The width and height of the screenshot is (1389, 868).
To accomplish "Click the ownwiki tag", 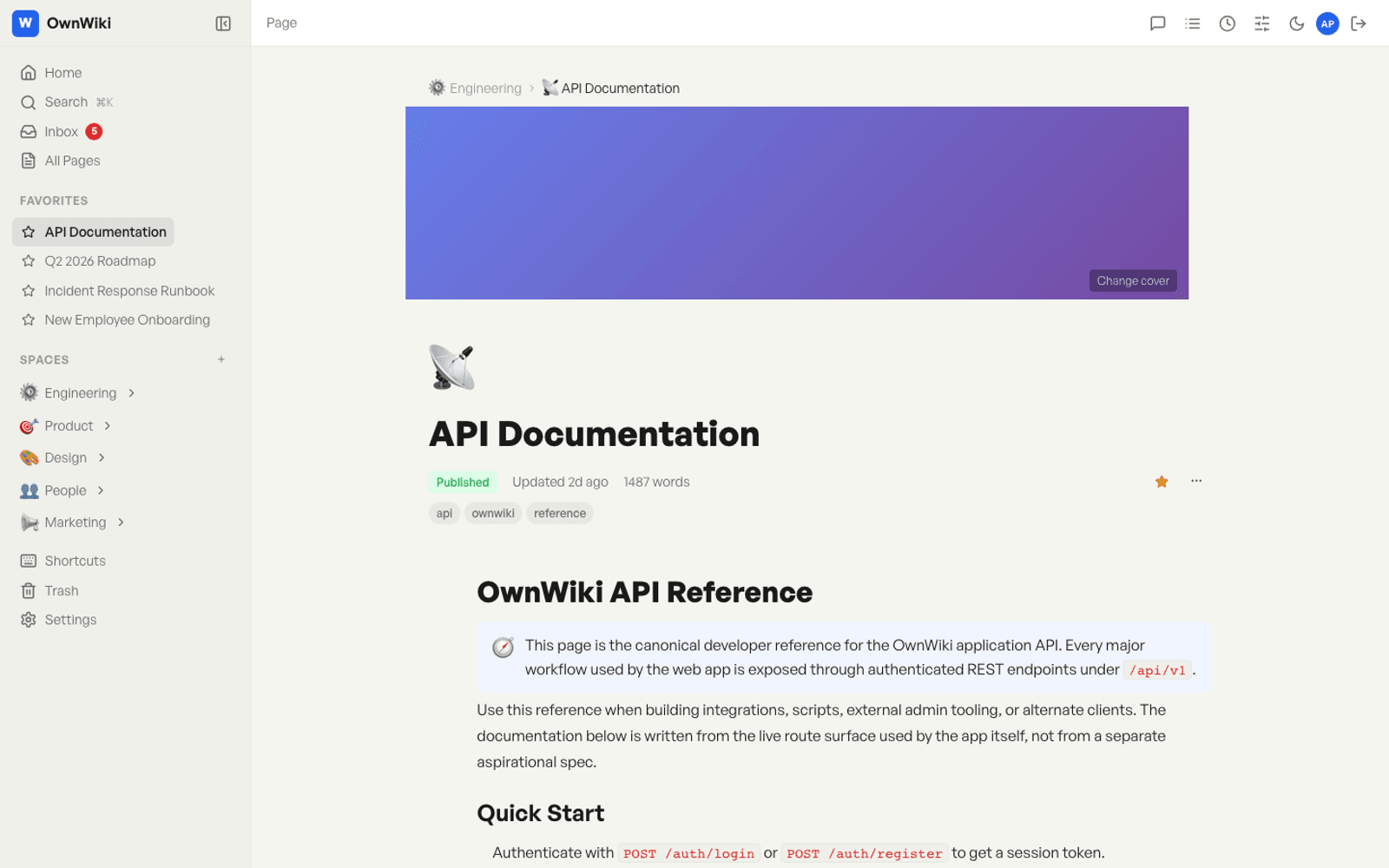I will click(493, 514).
